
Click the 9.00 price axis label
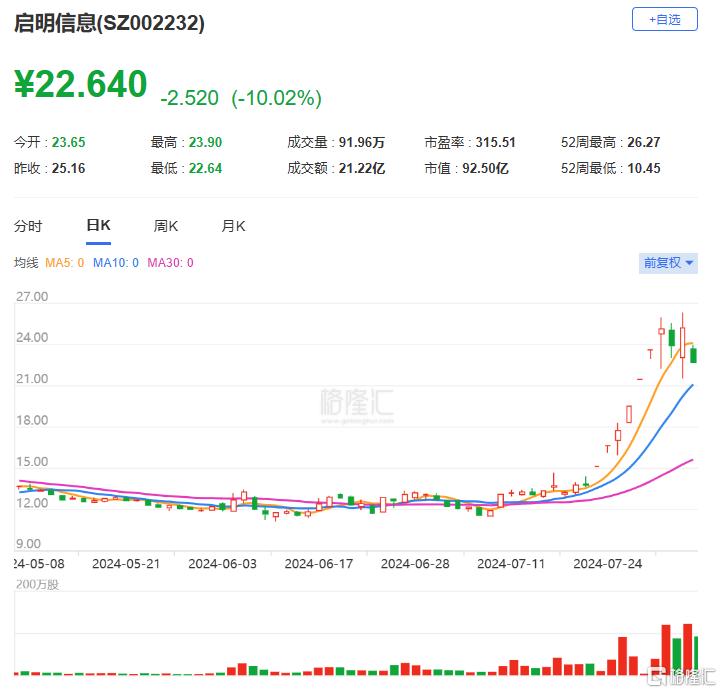tap(29, 544)
